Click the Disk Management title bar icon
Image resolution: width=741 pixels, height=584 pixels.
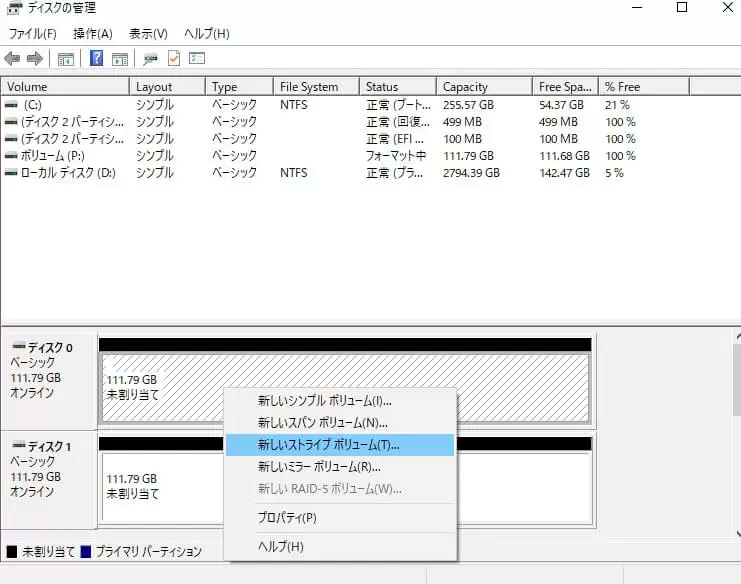point(14,8)
